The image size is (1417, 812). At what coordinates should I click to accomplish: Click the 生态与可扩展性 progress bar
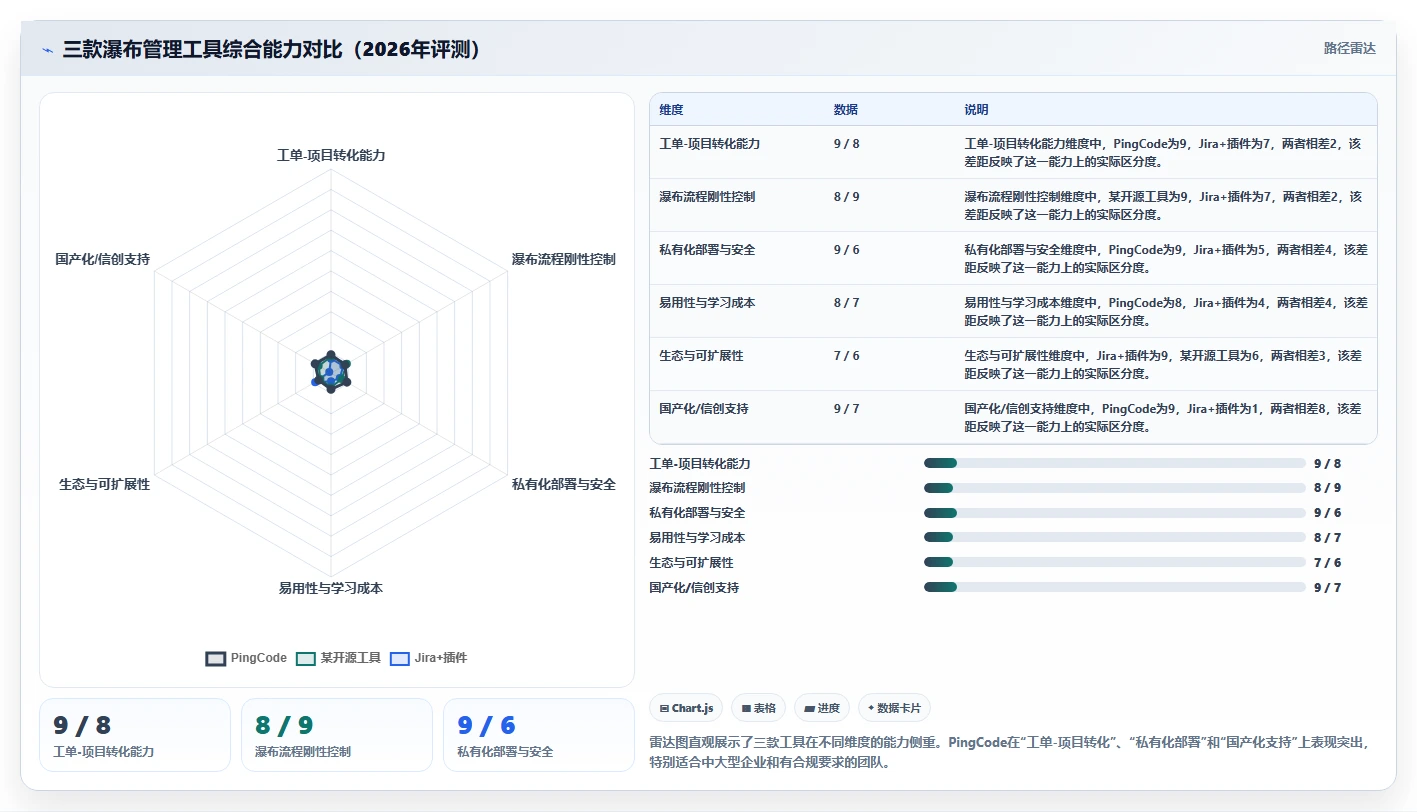click(1115, 562)
